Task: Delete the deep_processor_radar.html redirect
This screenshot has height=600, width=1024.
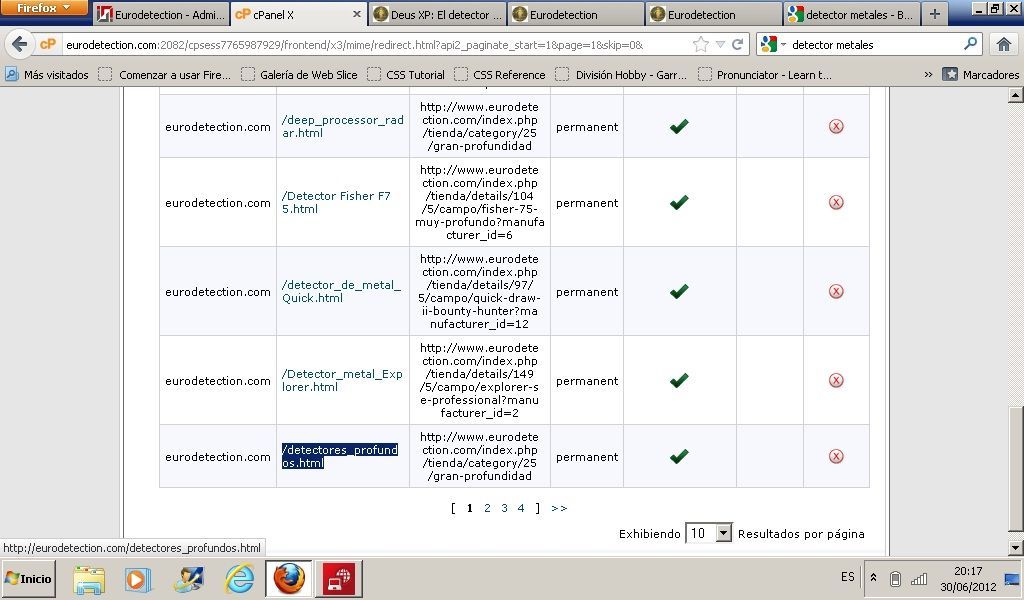Action: point(836,126)
